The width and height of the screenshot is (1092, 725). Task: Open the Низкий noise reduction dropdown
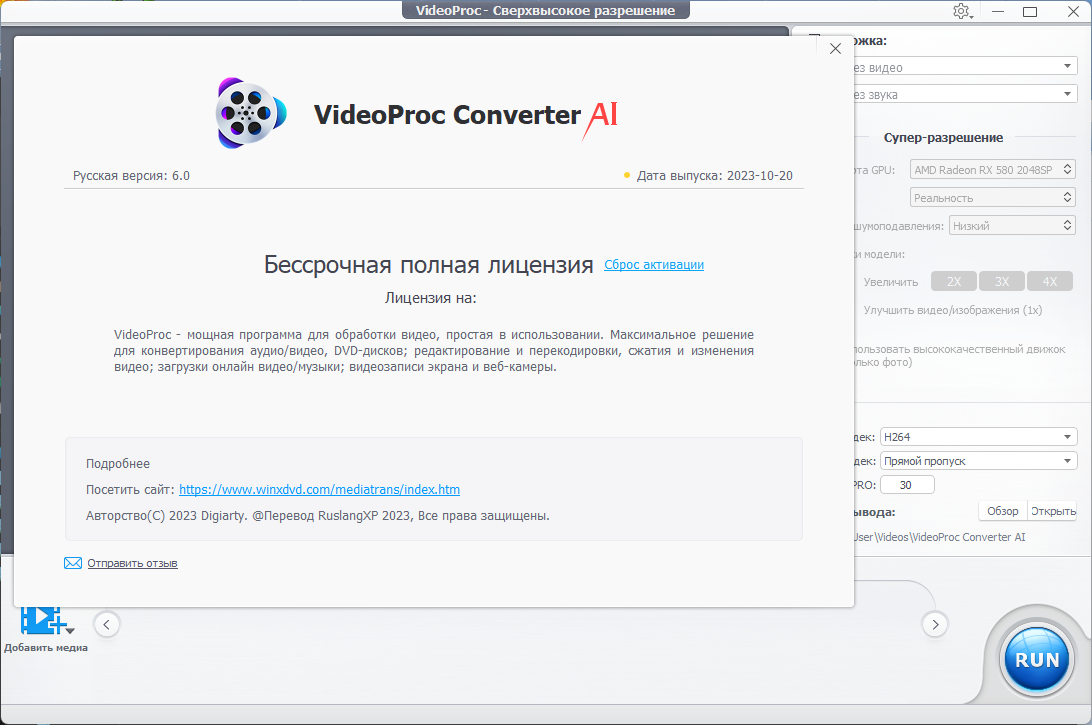click(1011, 226)
